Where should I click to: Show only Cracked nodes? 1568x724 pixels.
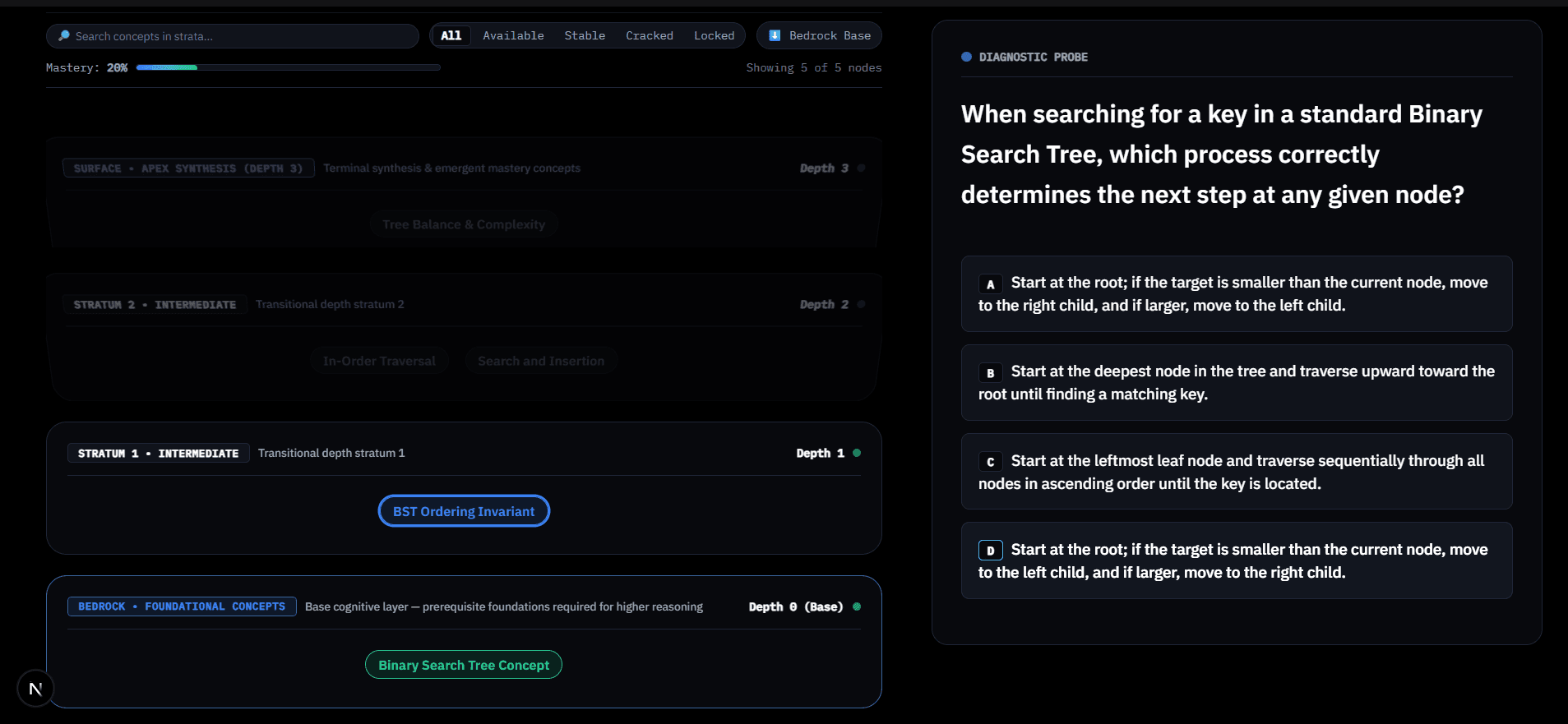point(649,35)
